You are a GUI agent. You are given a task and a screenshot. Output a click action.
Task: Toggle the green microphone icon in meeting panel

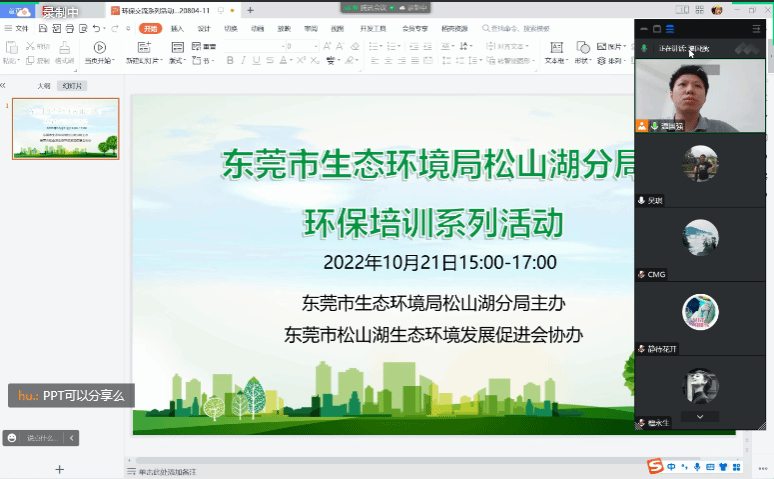(644, 48)
